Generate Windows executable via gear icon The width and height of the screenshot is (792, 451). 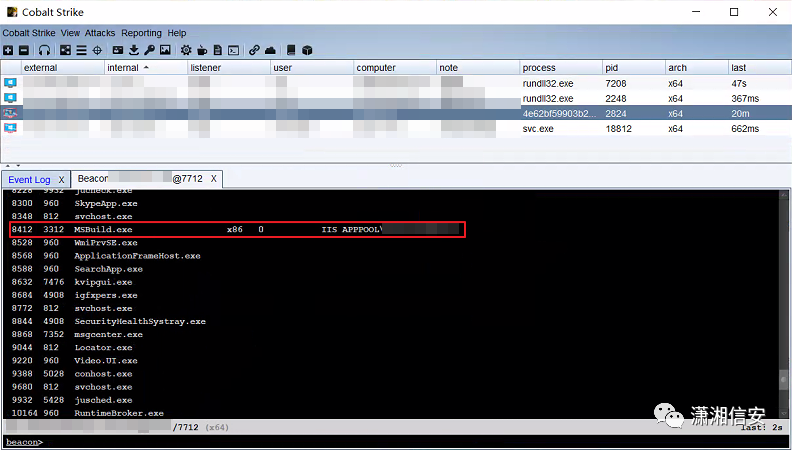tap(186, 50)
